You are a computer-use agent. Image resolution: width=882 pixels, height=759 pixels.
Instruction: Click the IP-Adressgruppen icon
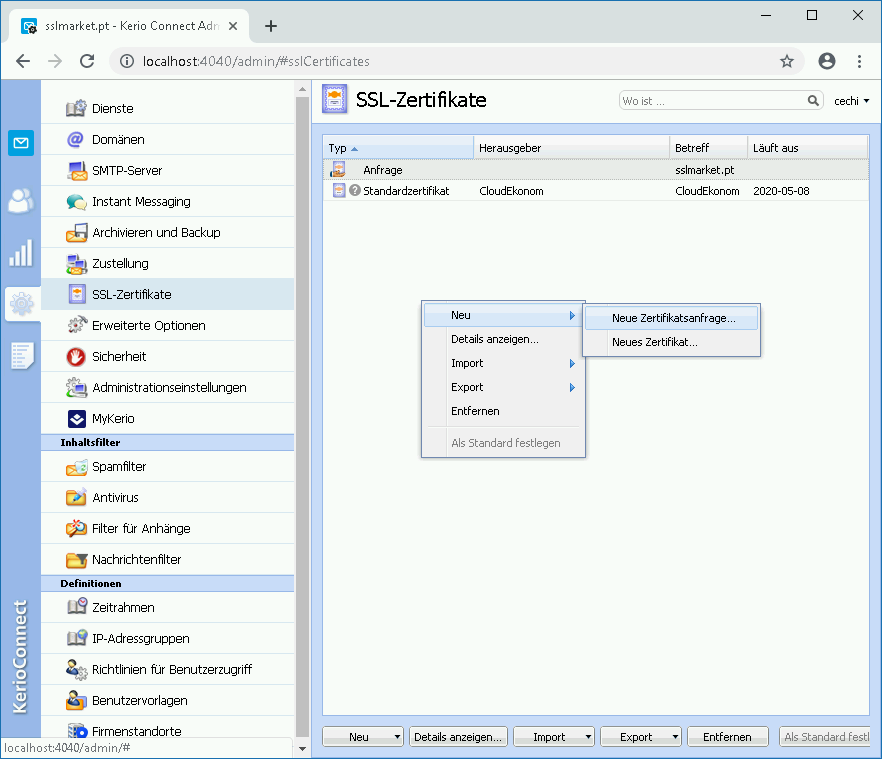click(77, 637)
